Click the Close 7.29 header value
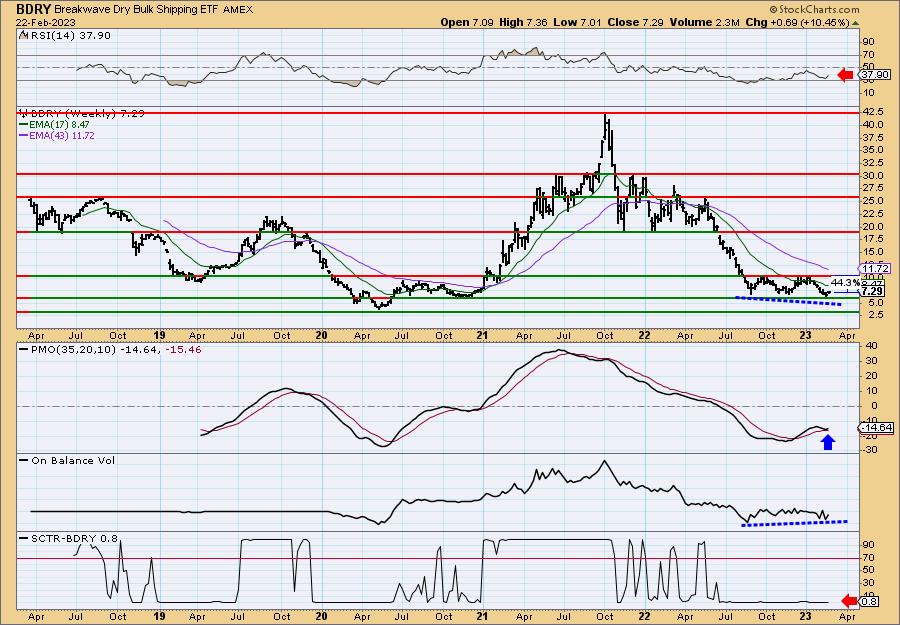 (635, 22)
